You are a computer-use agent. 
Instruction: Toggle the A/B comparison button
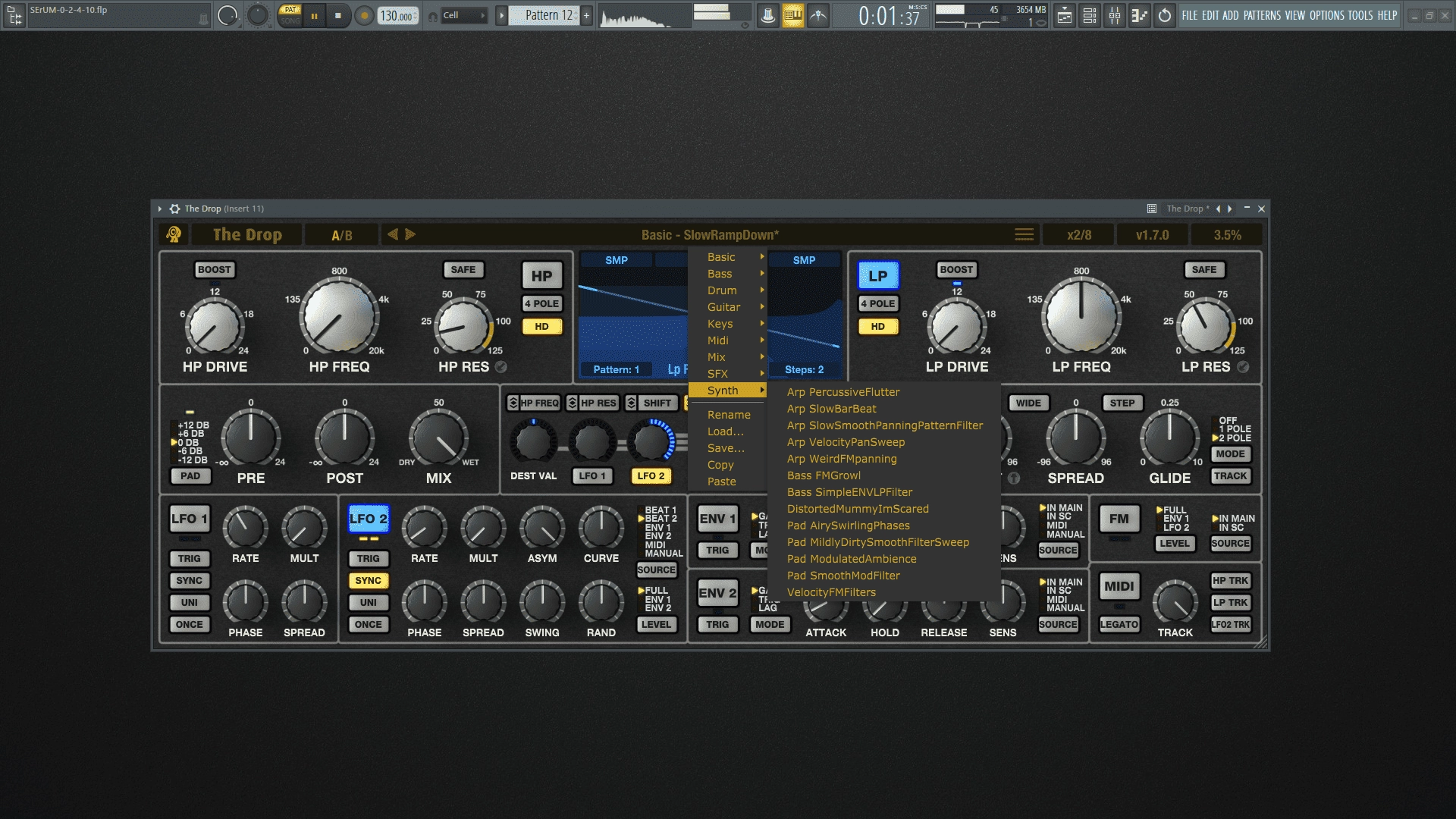click(342, 235)
